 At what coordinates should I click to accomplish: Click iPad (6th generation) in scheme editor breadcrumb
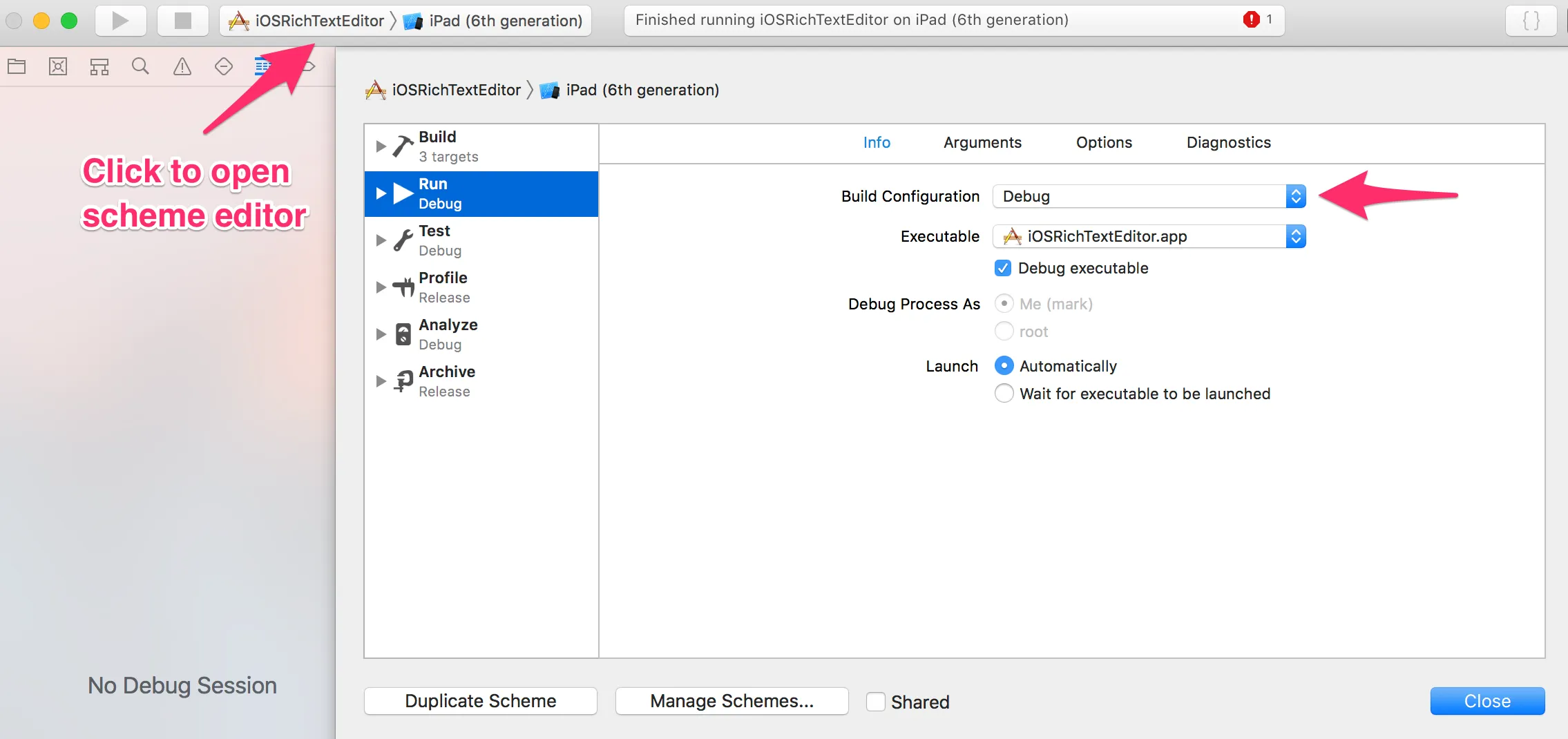coord(630,90)
